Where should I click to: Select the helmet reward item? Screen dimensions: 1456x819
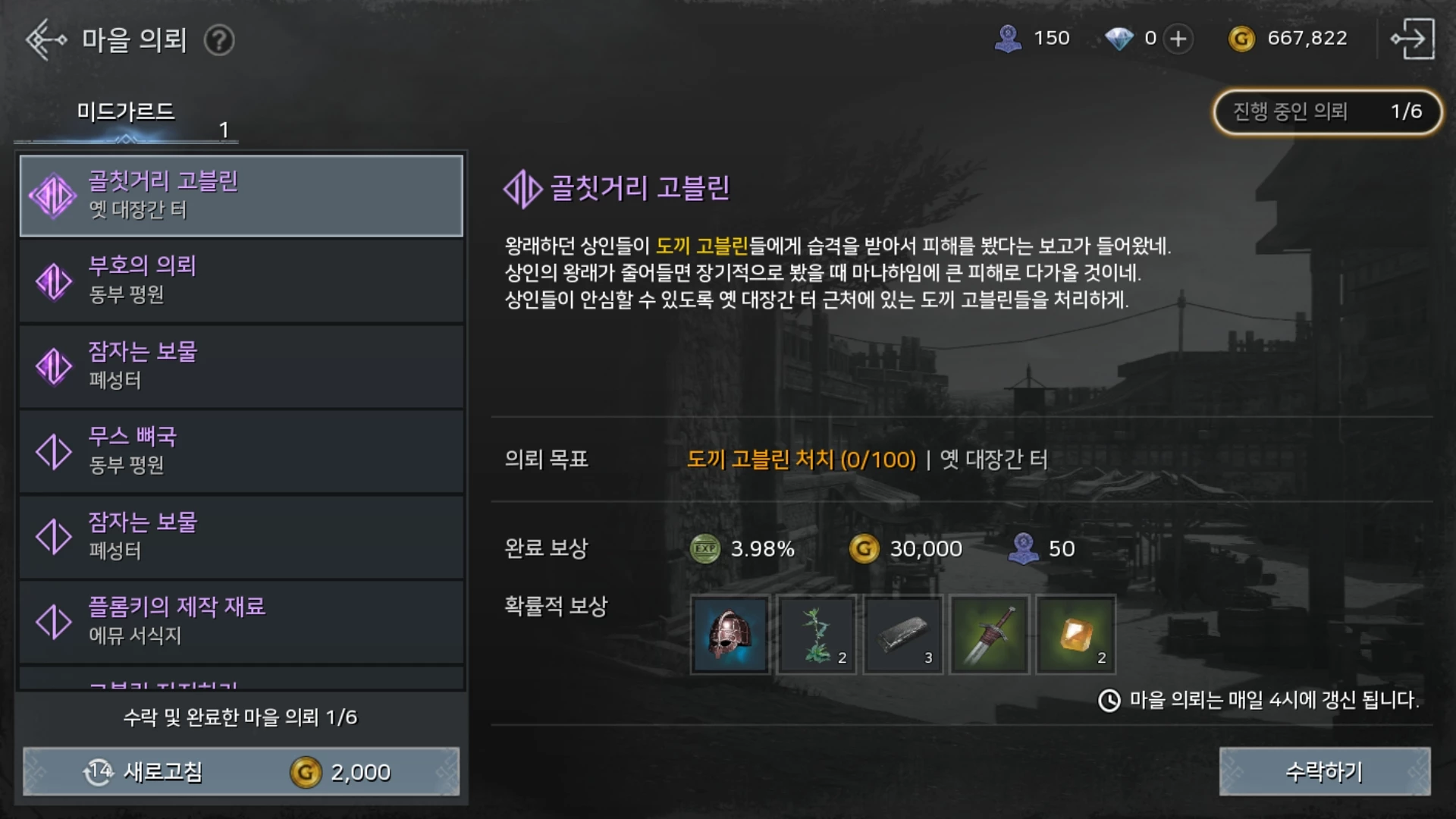click(730, 634)
